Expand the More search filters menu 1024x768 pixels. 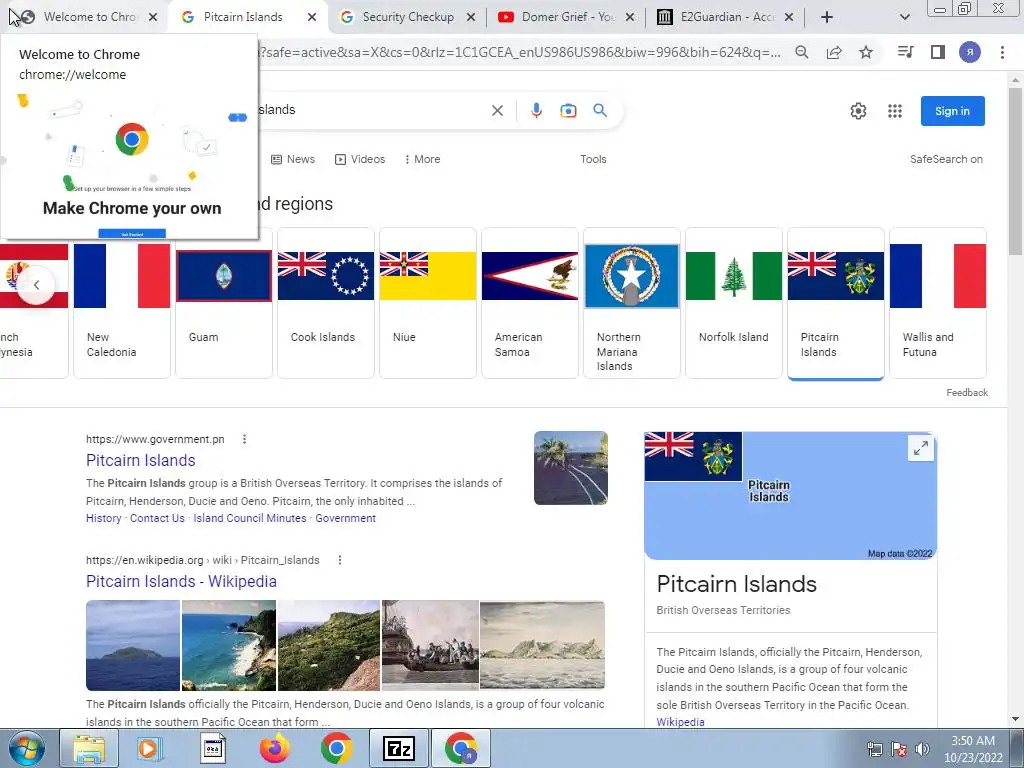click(x=422, y=159)
